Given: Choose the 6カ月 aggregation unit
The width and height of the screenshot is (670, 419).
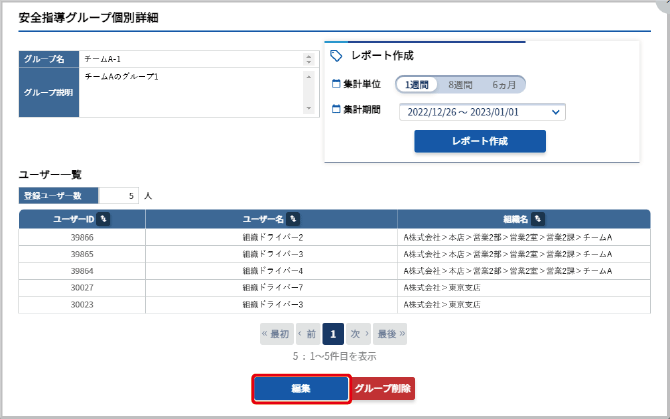Looking at the screenshot, I should pyautogui.click(x=503, y=85).
